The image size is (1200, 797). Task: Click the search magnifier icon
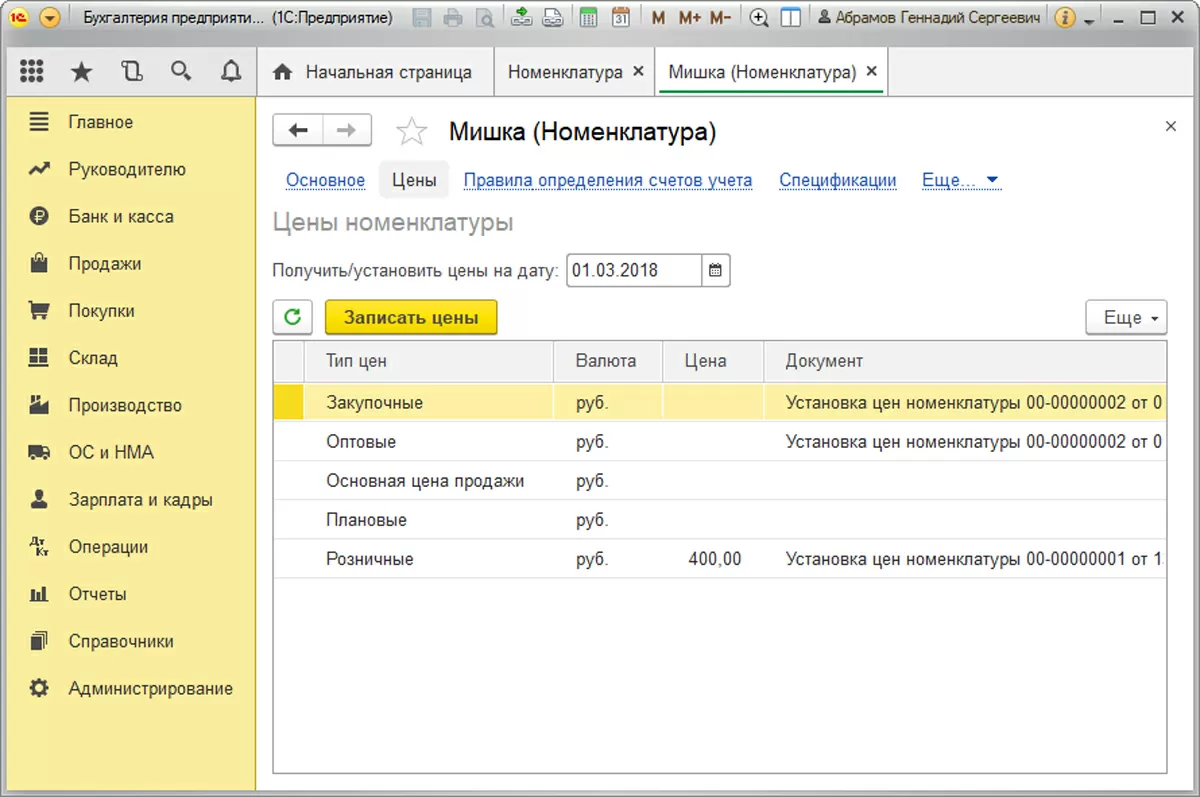[181, 72]
